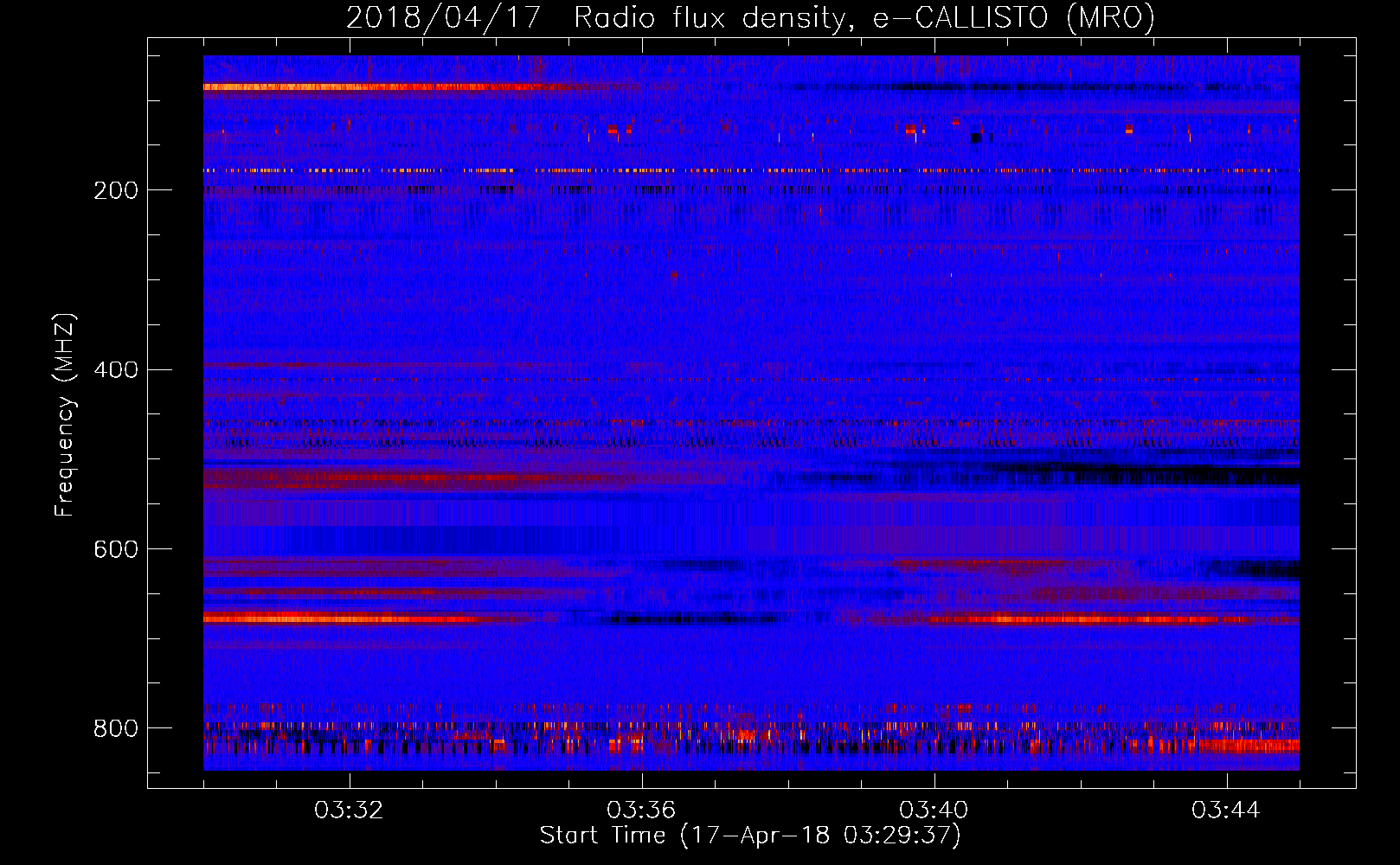Click the plot title '2018/04/17 Radio flux density'

tap(750, 18)
